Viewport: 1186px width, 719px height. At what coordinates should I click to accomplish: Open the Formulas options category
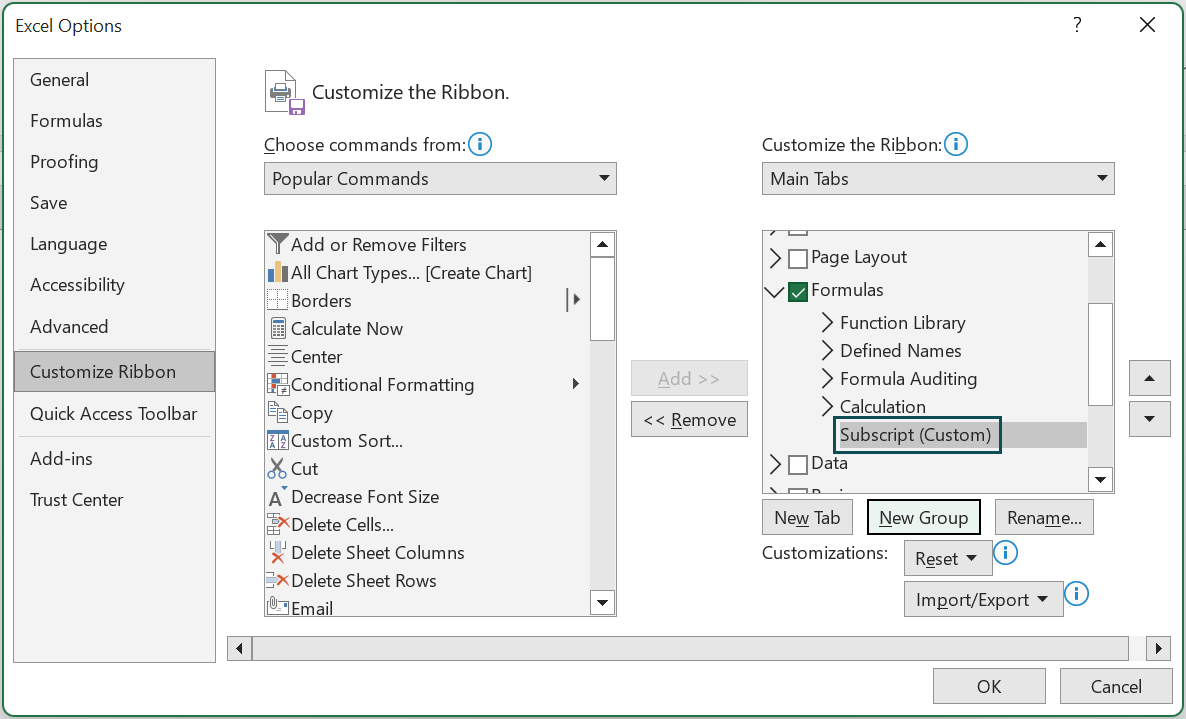[x=114, y=120]
